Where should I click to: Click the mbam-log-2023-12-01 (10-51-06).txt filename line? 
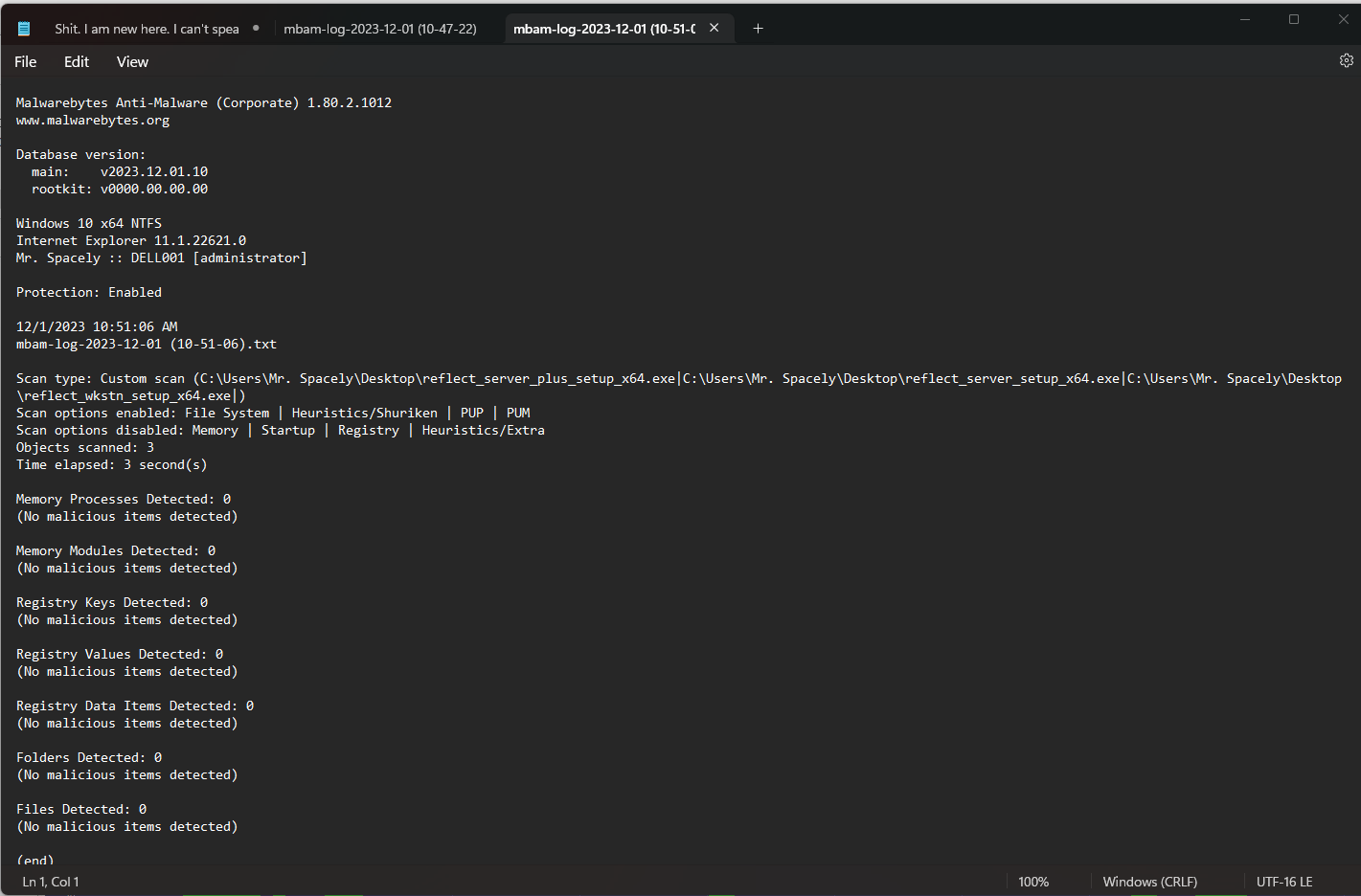coord(147,344)
